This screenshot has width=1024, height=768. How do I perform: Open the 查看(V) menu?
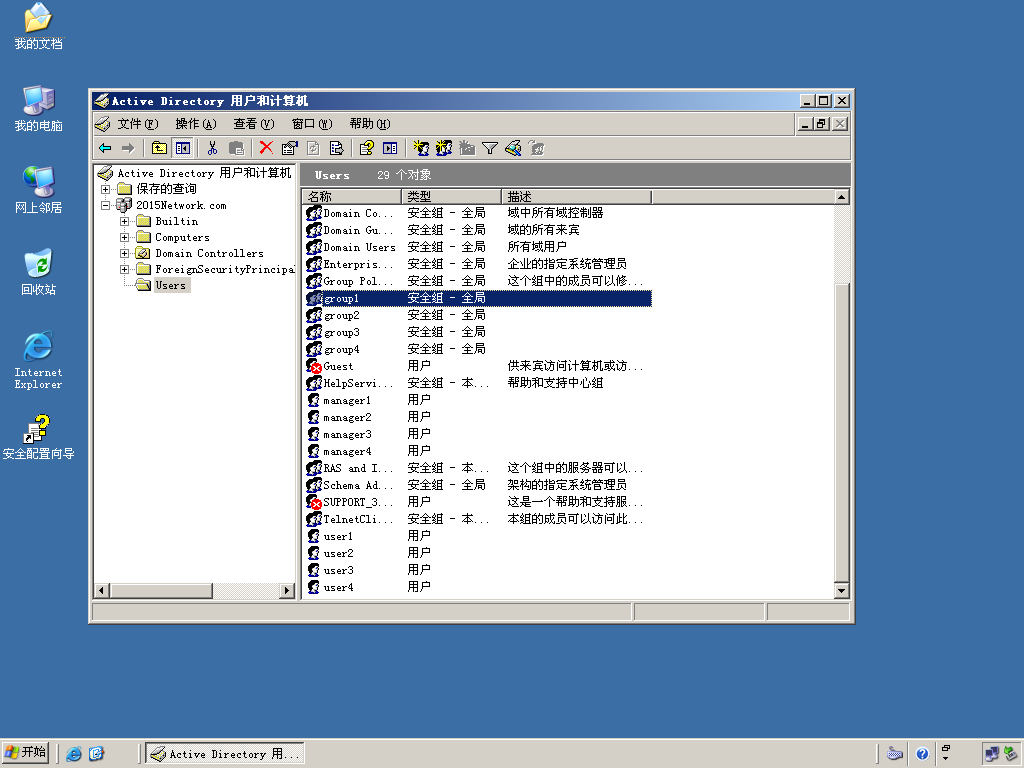[253, 124]
